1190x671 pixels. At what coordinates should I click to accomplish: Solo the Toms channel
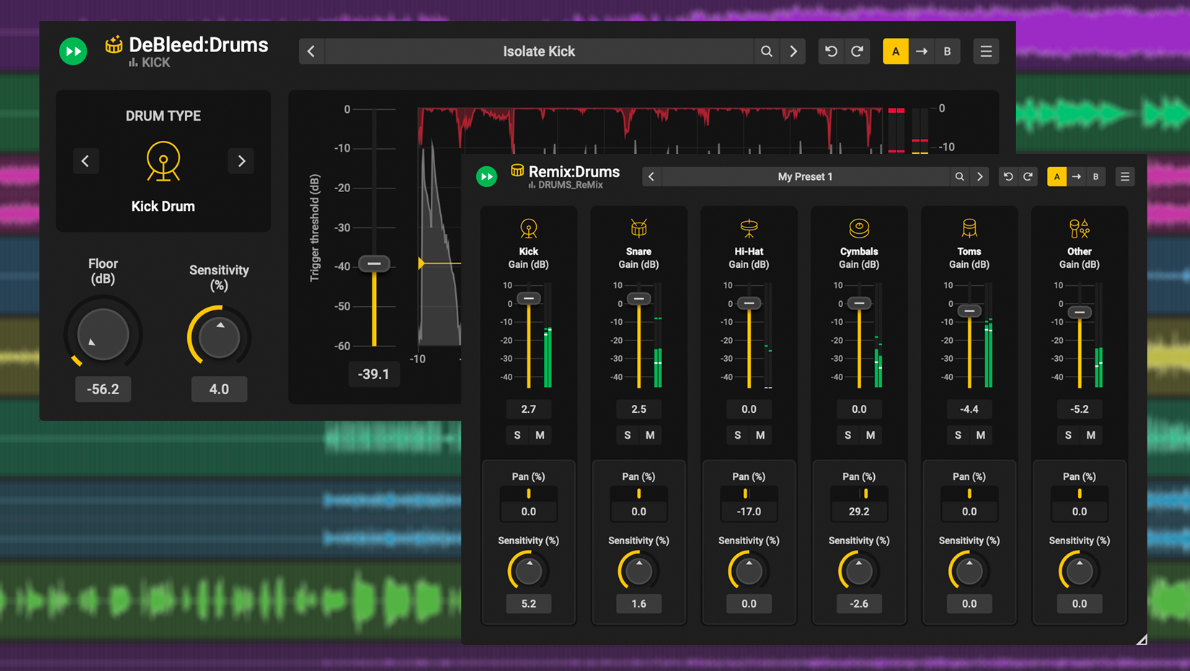click(x=958, y=435)
